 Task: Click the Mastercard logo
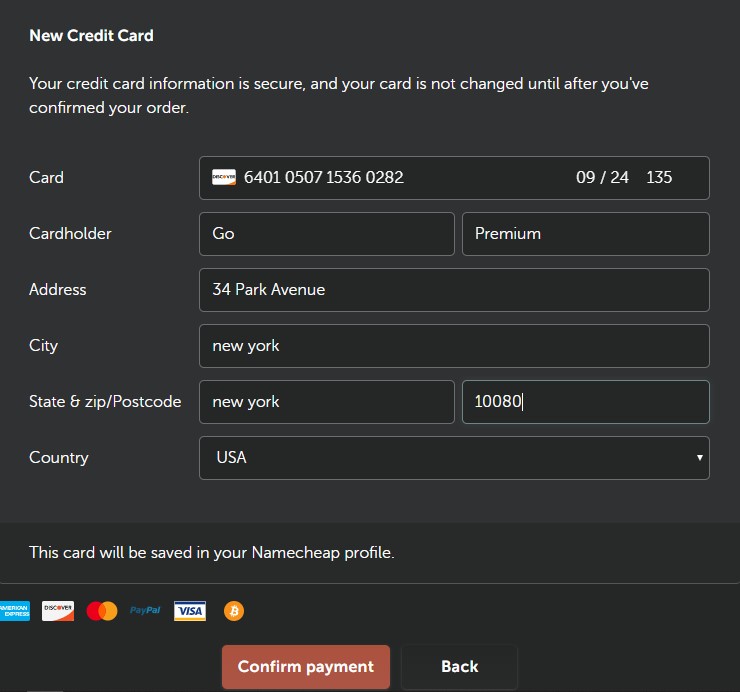pyautogui.click(x=102, y=611)
